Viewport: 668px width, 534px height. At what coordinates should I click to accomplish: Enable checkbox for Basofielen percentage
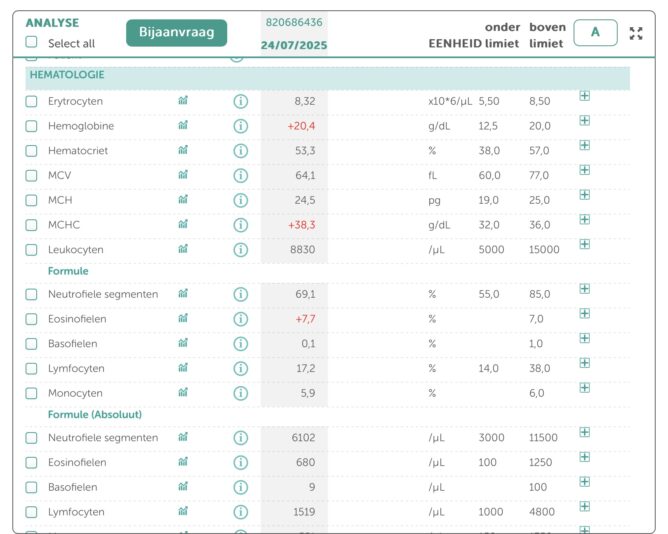(31, 344)
